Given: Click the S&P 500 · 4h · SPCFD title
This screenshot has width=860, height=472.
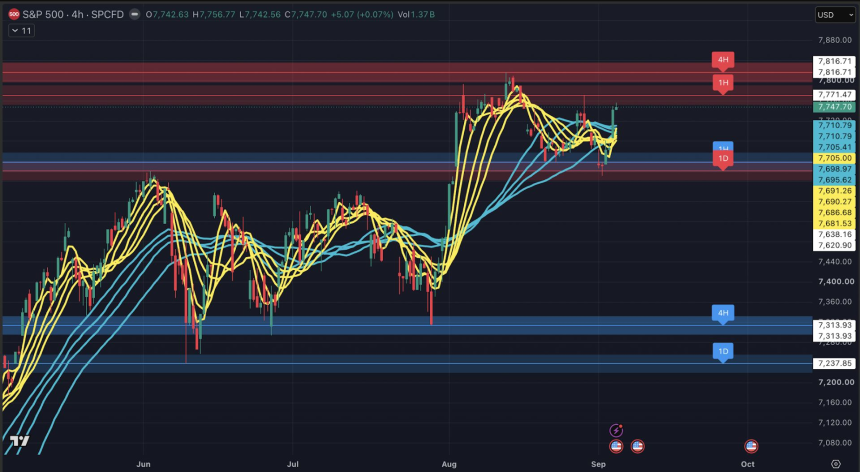Looking at the screenshot, I should (x=73, y=14).
